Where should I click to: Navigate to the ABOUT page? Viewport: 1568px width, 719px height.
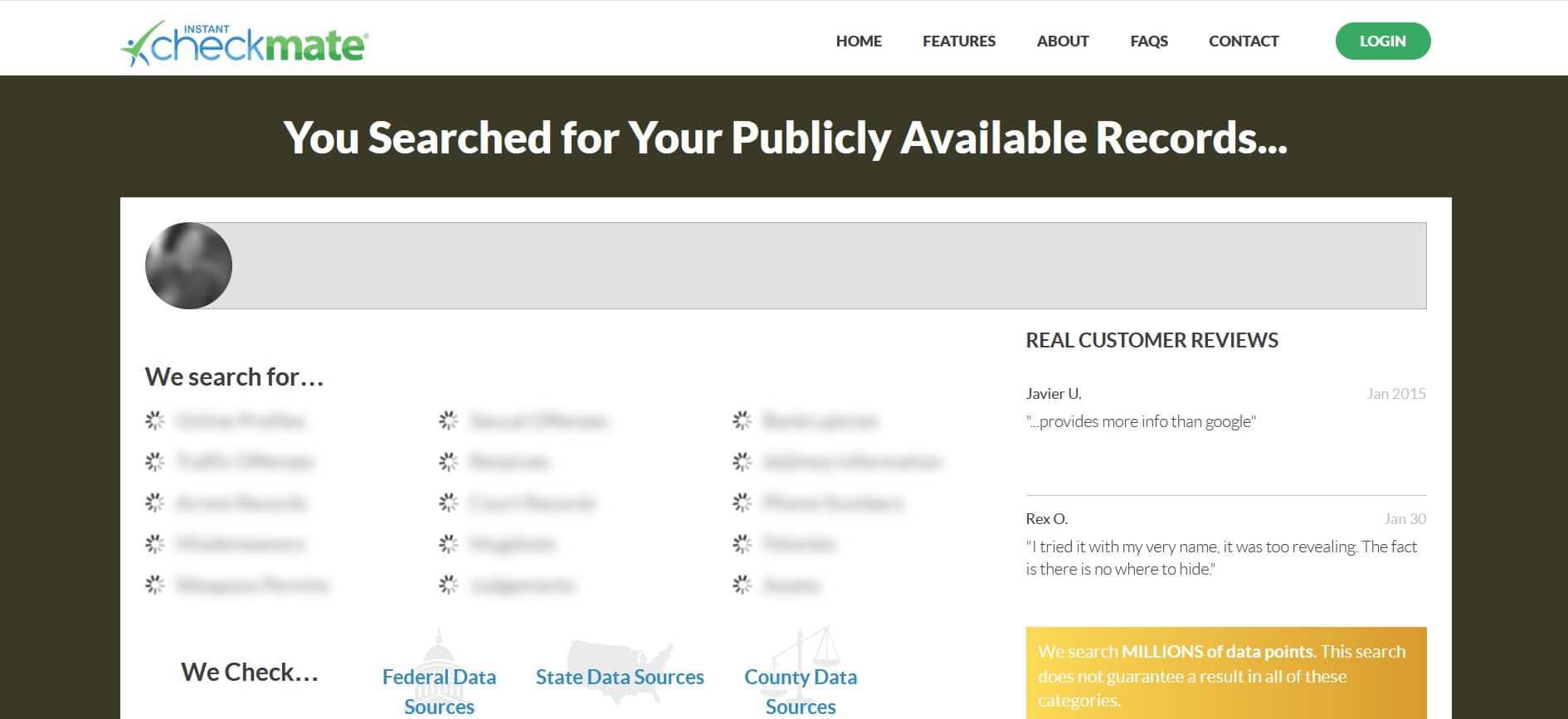[x=1063, y=41]
